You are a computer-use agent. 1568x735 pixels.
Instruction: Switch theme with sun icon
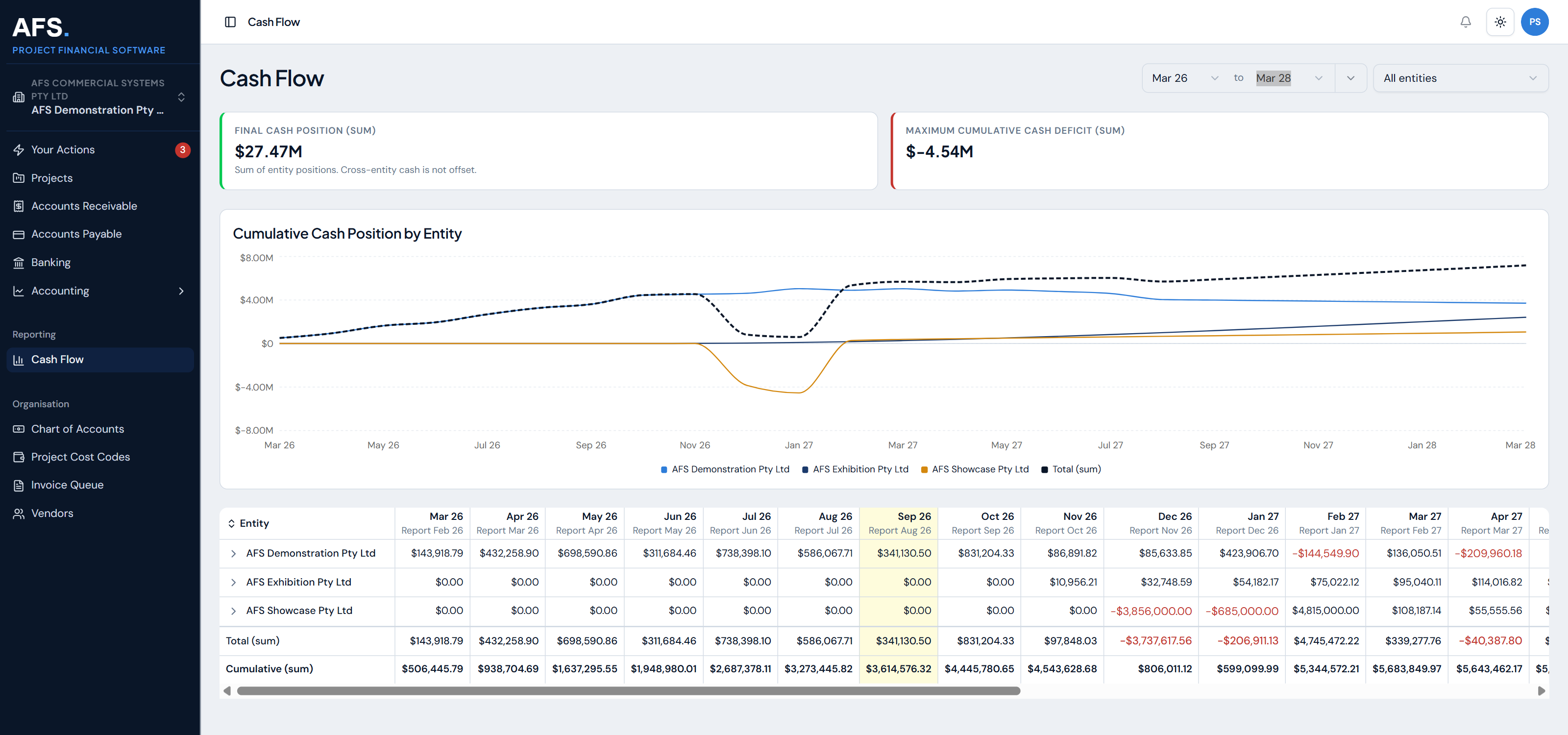(x=1500, y=22)
